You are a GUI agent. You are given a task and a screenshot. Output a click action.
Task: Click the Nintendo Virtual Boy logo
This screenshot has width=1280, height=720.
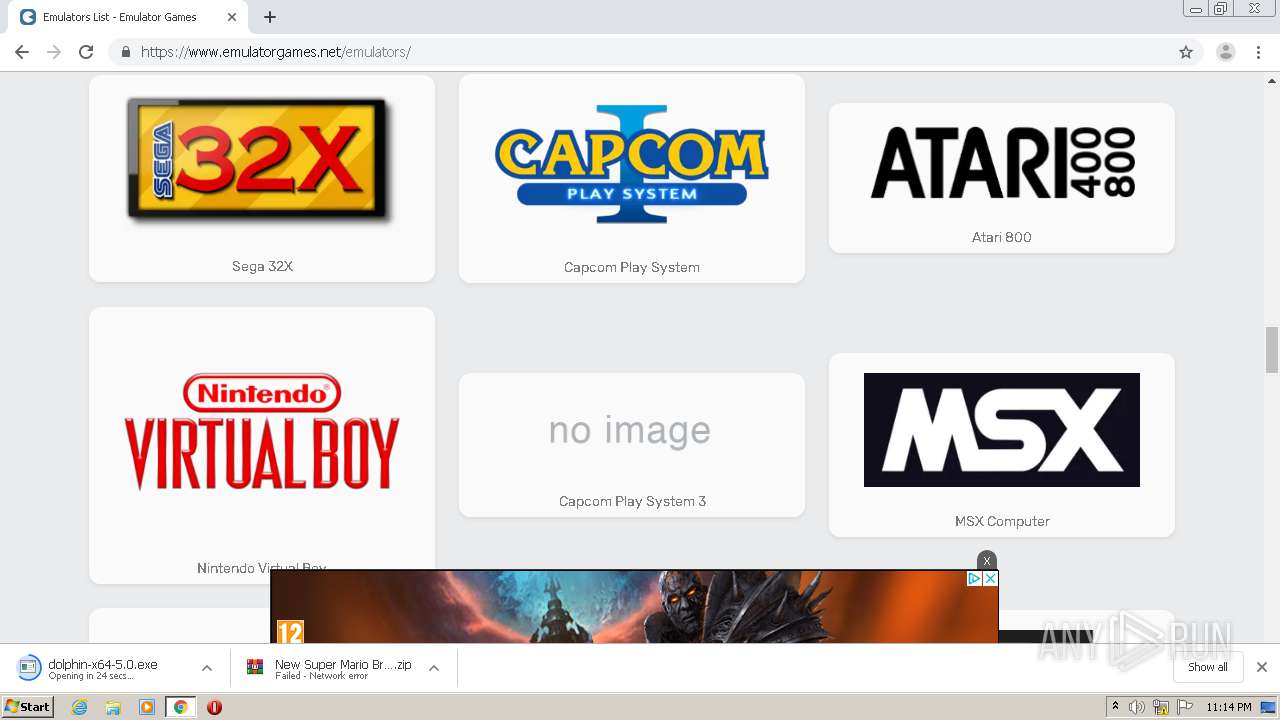pyautogui.click(x=261, y=432)
